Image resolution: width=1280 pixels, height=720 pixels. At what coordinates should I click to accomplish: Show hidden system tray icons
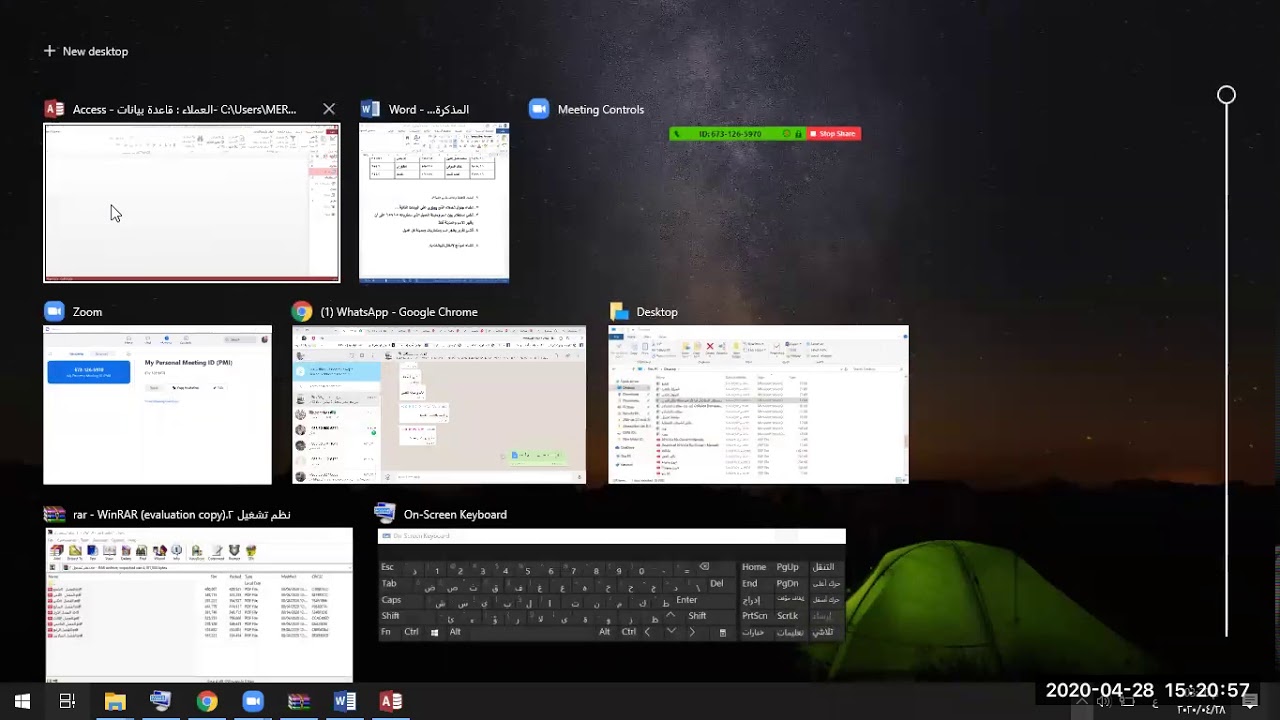(1082, 703)
